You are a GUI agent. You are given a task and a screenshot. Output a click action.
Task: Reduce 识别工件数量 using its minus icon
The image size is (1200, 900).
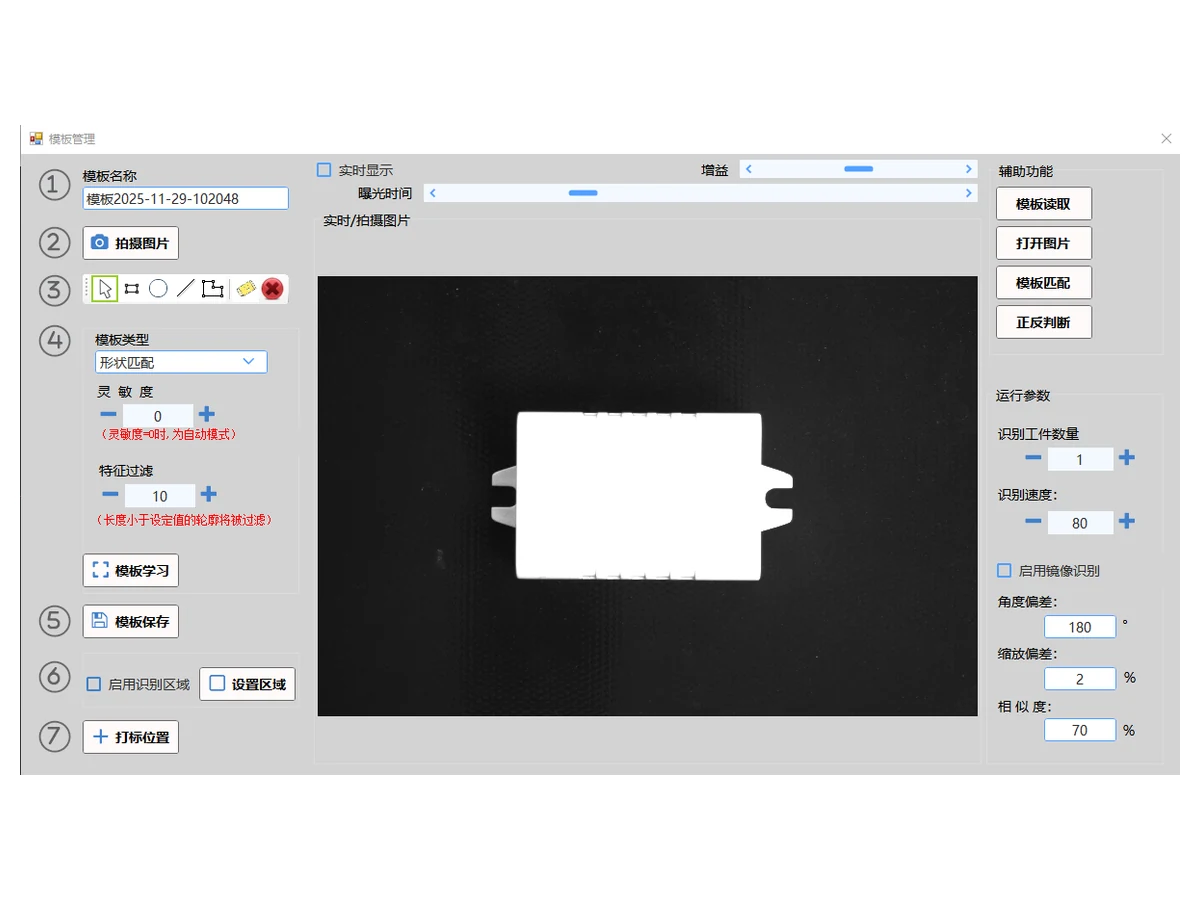pos(1033,458)
